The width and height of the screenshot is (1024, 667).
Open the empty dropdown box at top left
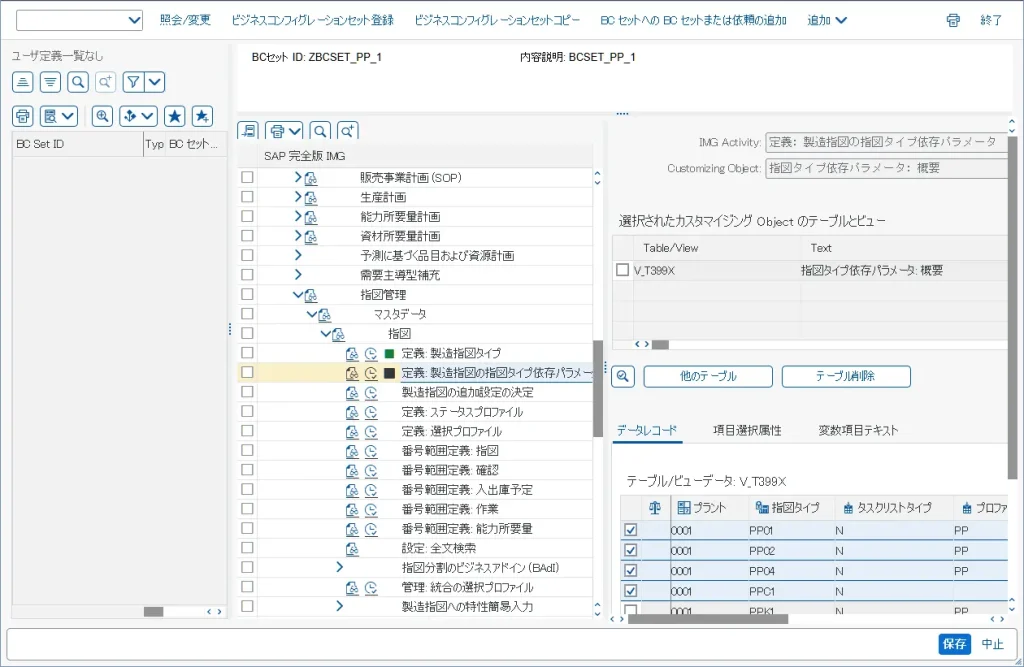(79, 20)
